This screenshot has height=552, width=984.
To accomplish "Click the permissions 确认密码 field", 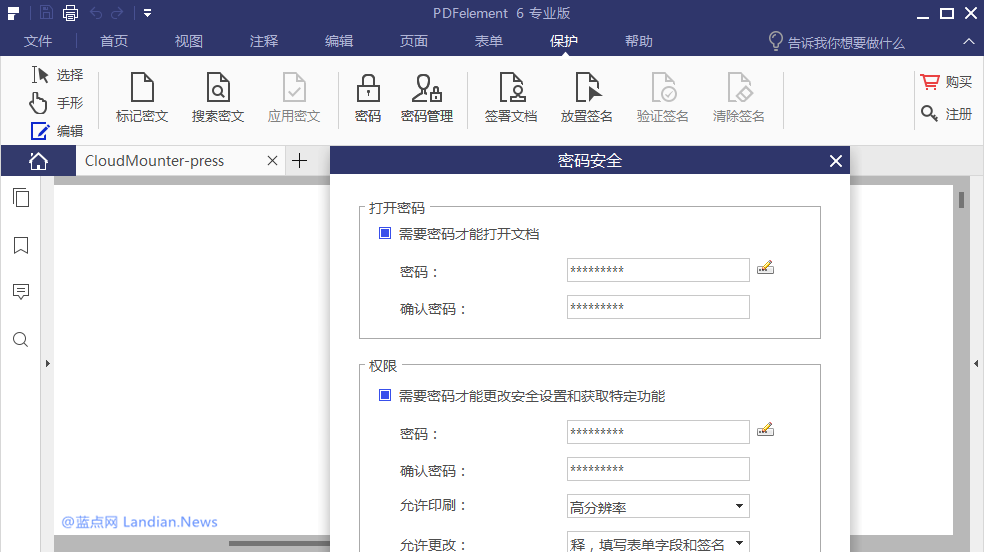I will (x=658, y=469).
